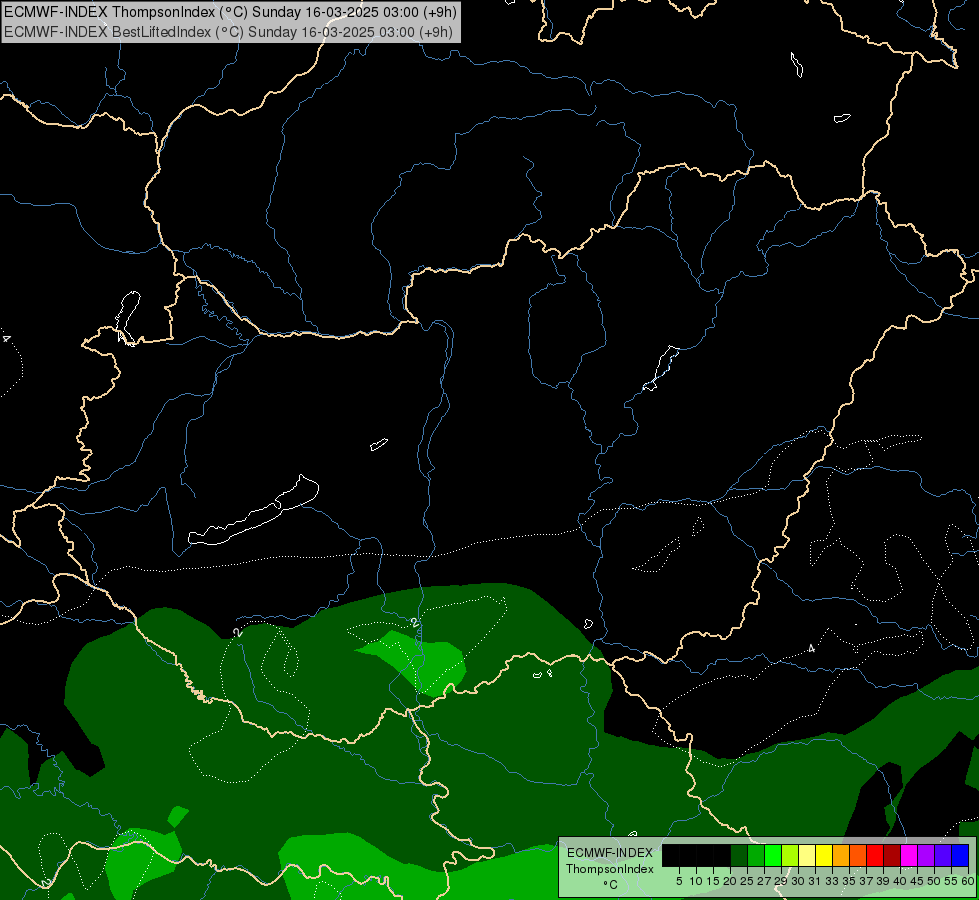Click the legend value 60
This screenshot has height=900, width=979.
[x=968, y=881]
